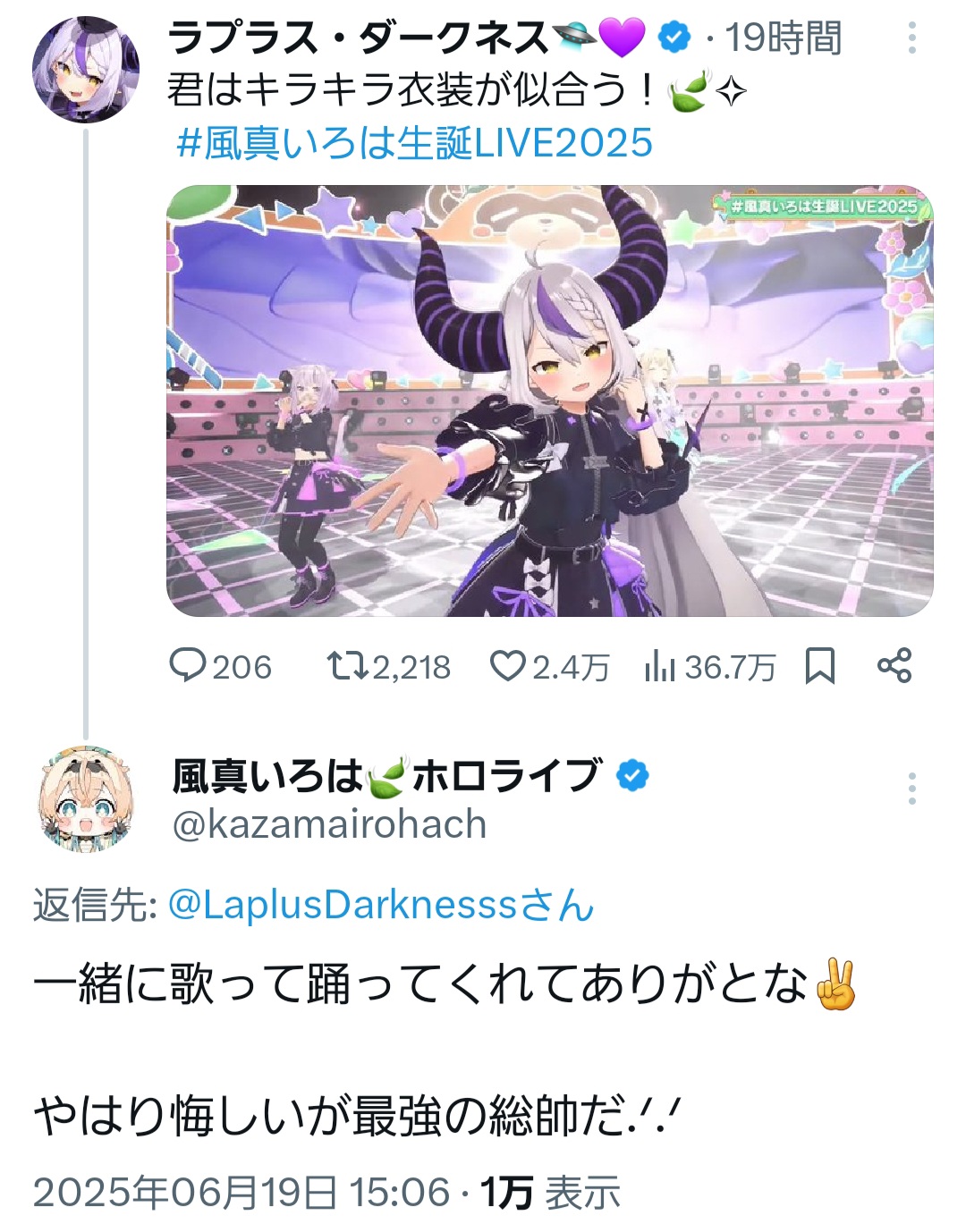Tap the ラプラス・ダークネス display name
966x1232 pixels.
pyautogui.click(x=359, y=38)
